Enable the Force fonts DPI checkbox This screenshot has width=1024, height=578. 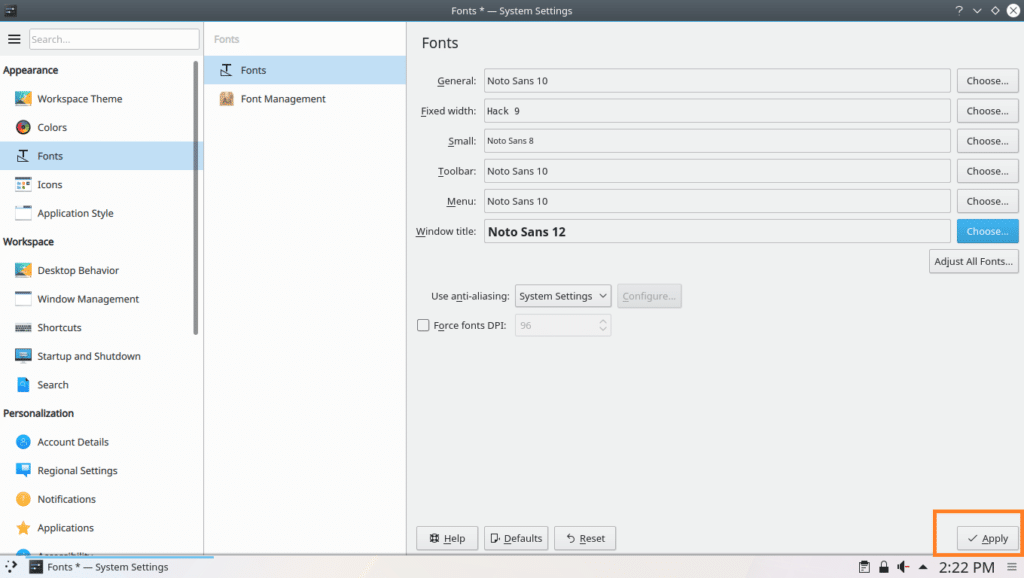(x=423, y=325)
